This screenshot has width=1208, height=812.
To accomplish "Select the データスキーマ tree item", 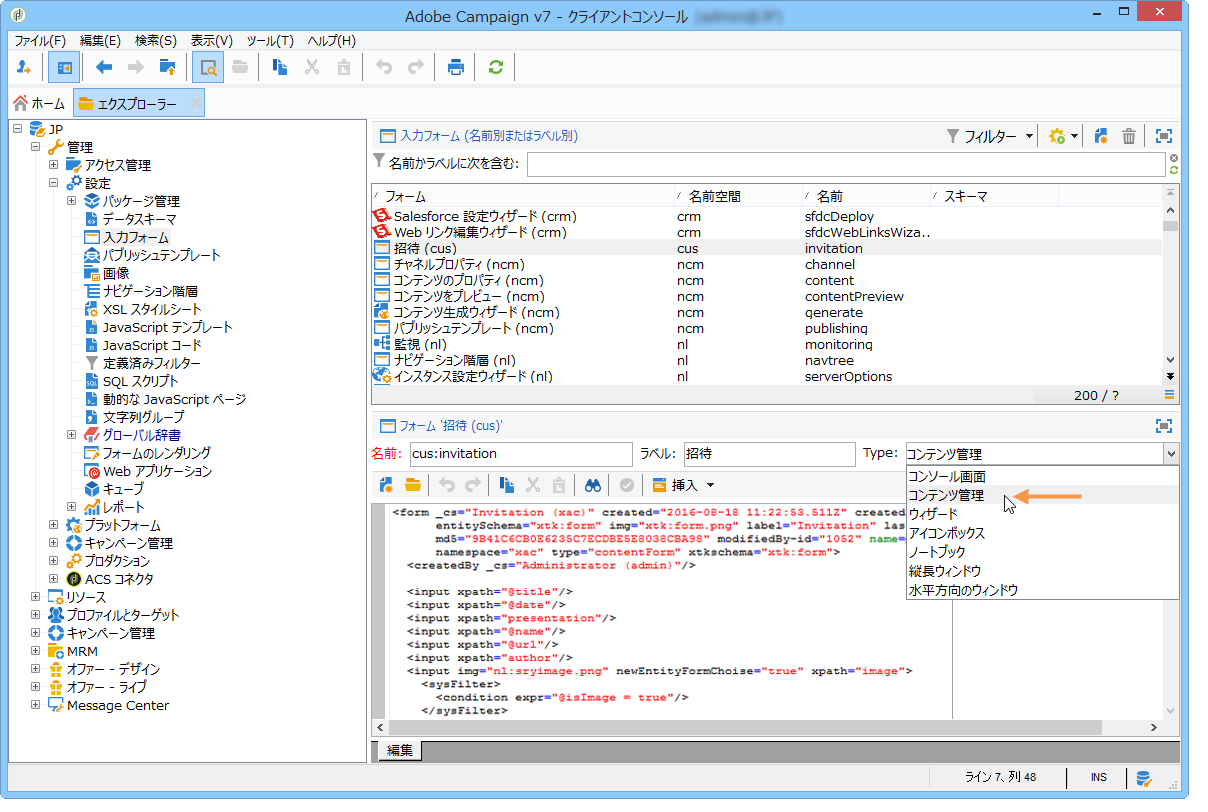I will click(140, 219).
